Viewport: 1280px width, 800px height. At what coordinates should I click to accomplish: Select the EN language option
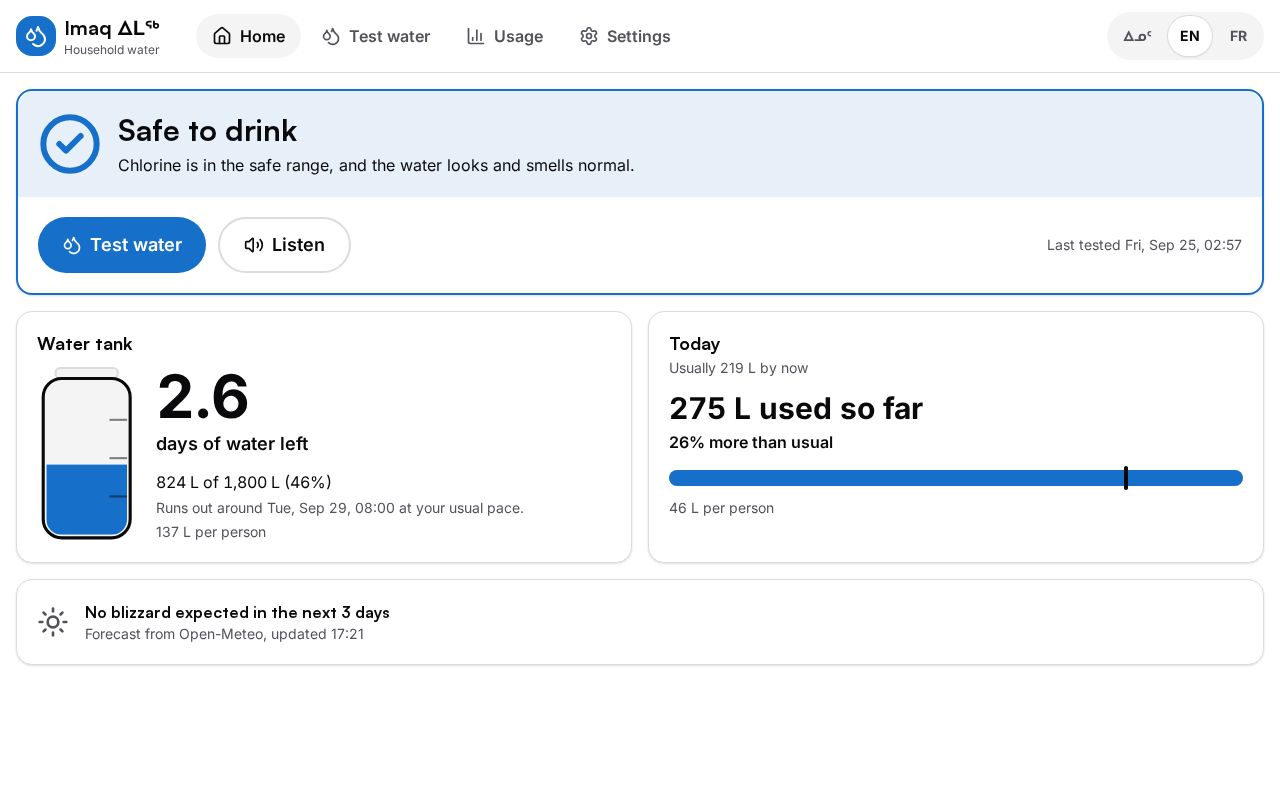pos(1190,36)
